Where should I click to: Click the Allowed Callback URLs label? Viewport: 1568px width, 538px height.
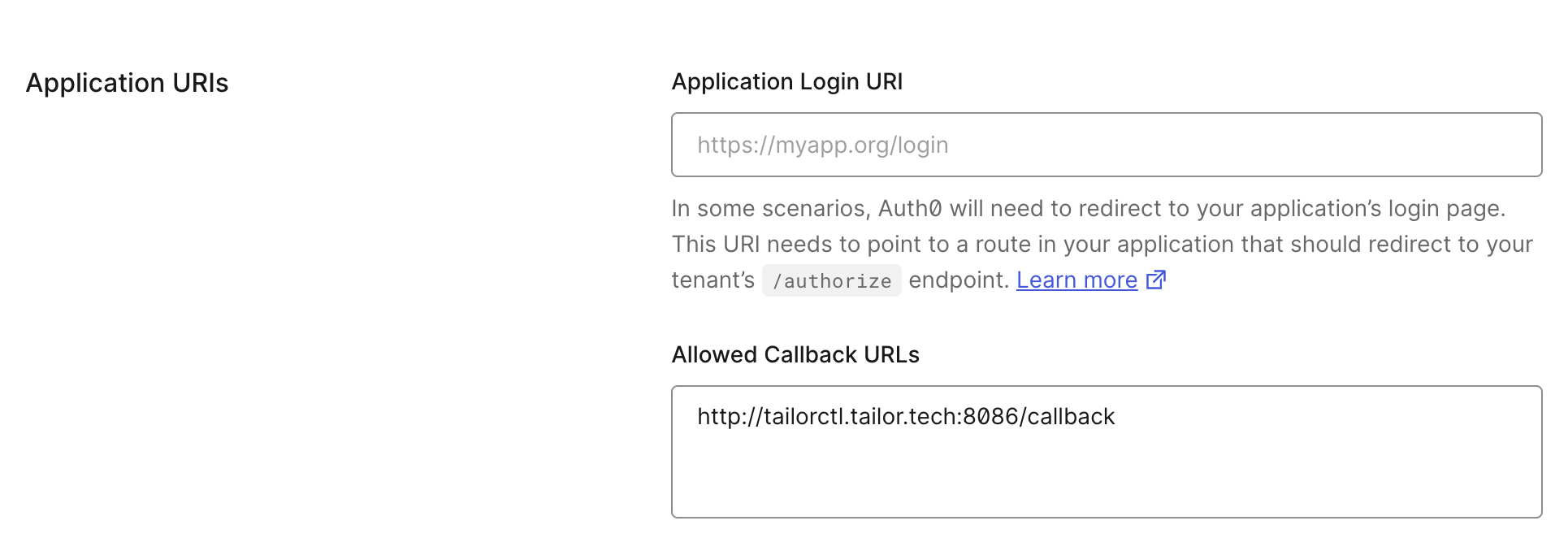click(x=795, y=354)
